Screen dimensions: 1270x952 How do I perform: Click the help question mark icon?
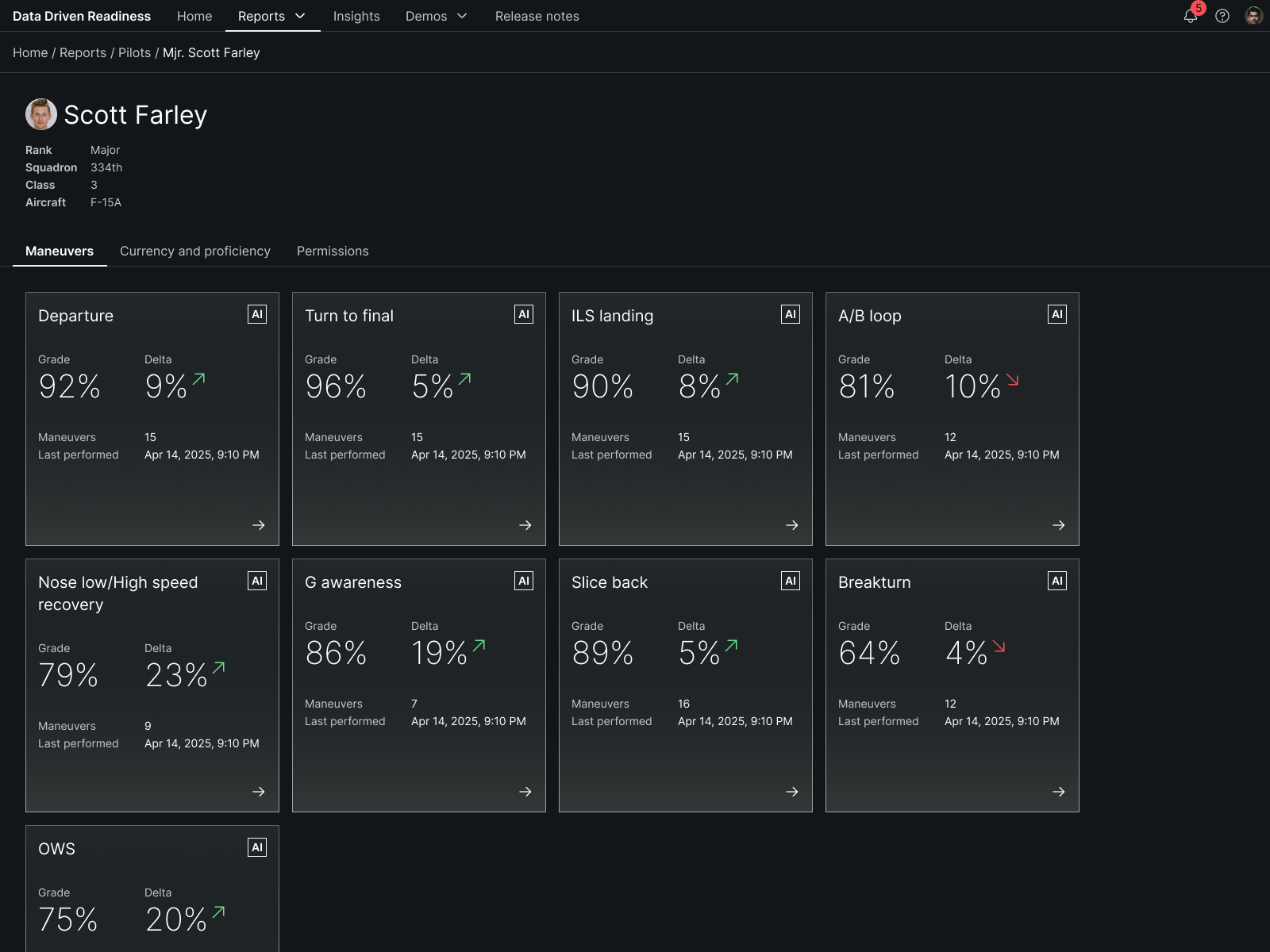point(1222,16)
